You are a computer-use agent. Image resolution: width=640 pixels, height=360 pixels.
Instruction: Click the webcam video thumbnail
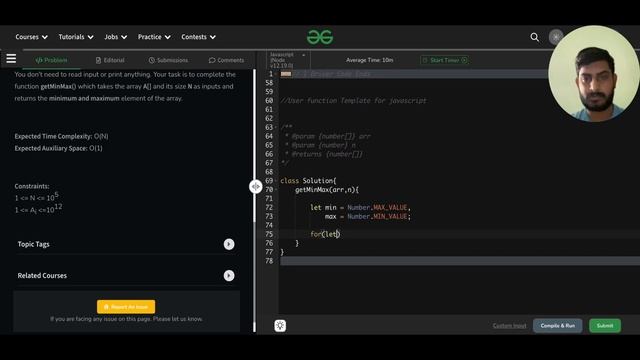(594, 73)
